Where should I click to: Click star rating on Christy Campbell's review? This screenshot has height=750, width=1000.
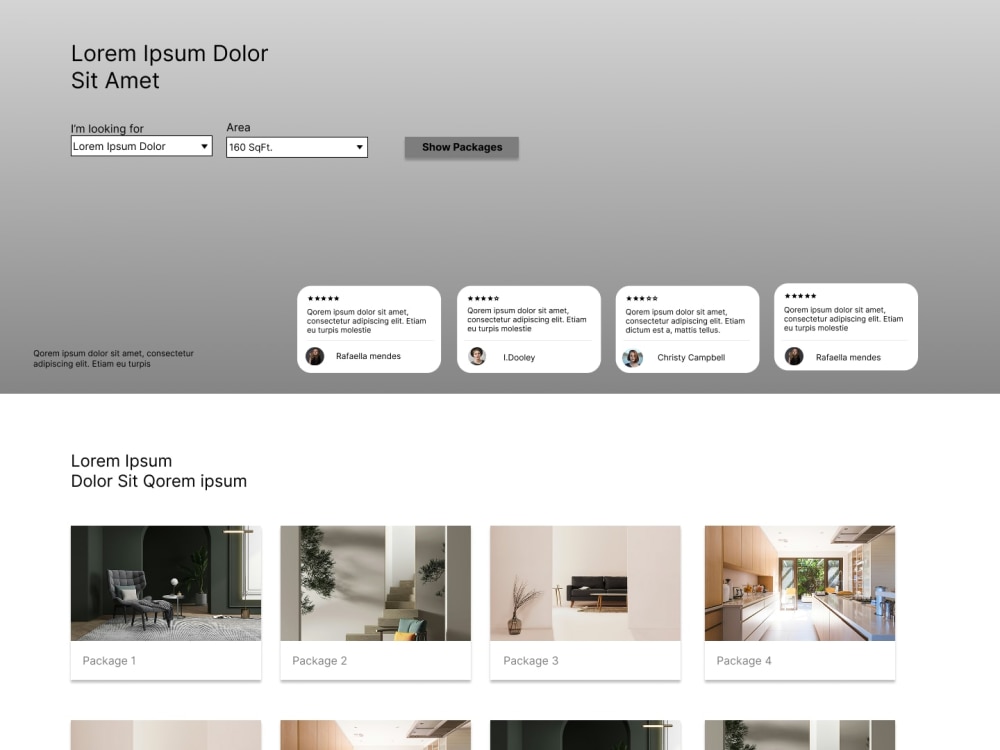coord(642,298)
